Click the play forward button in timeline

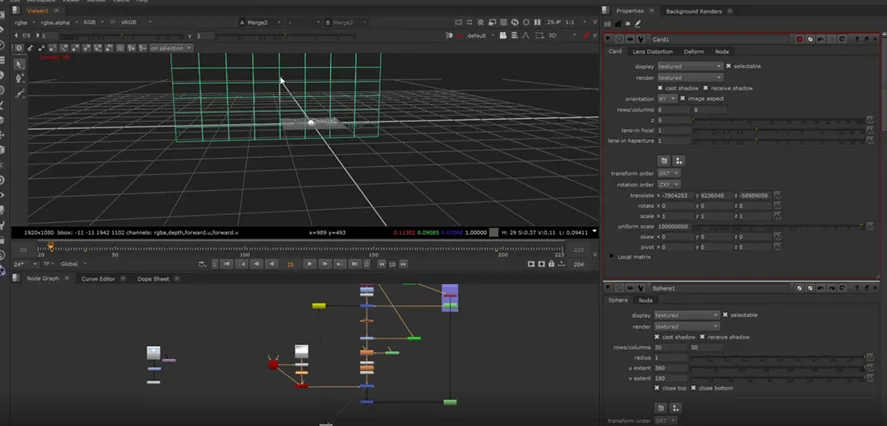point(309,264)
